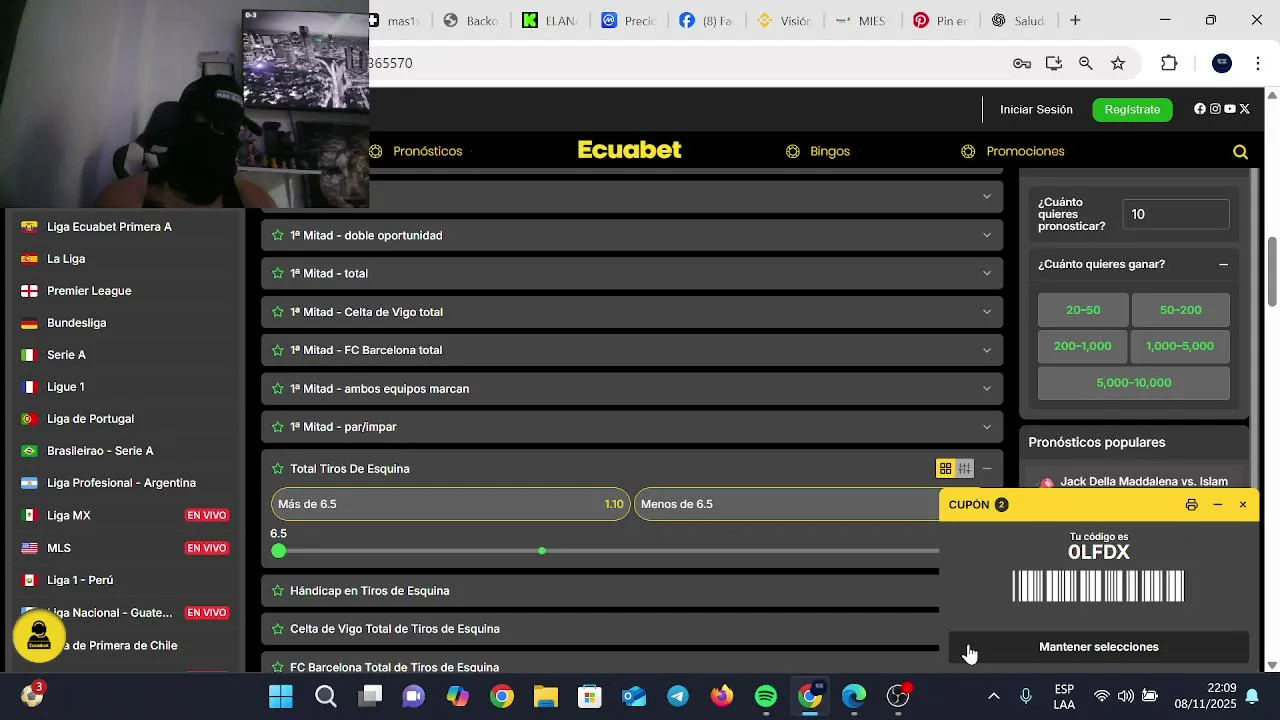Viewport: 1280px width, 720px height.
Task: Collapse the 'Total Tiros De Esquina' market
Action: 987,469
